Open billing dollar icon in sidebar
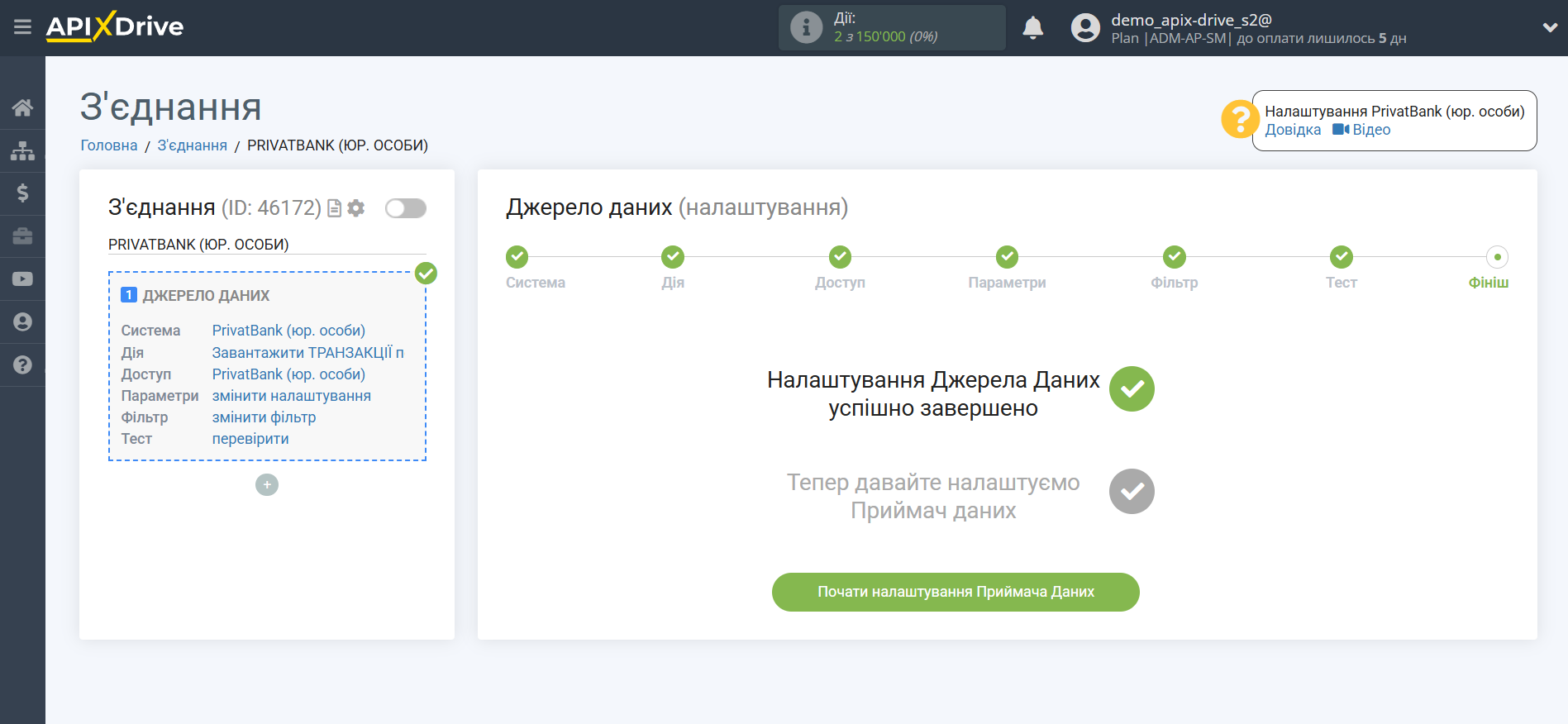Screen dimensions: 1568x724 22,193
